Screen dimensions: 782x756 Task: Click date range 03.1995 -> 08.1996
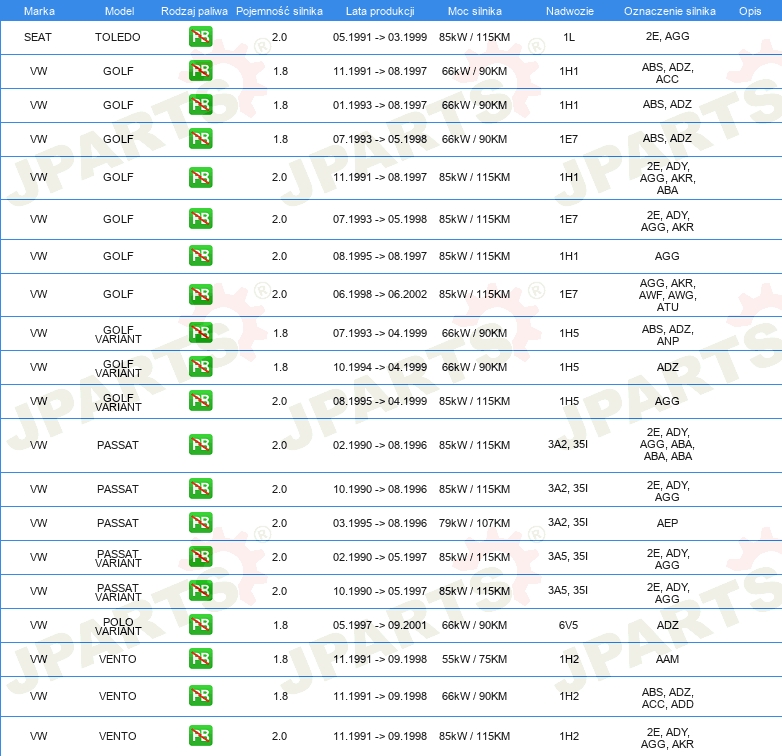tap(380, 523)
